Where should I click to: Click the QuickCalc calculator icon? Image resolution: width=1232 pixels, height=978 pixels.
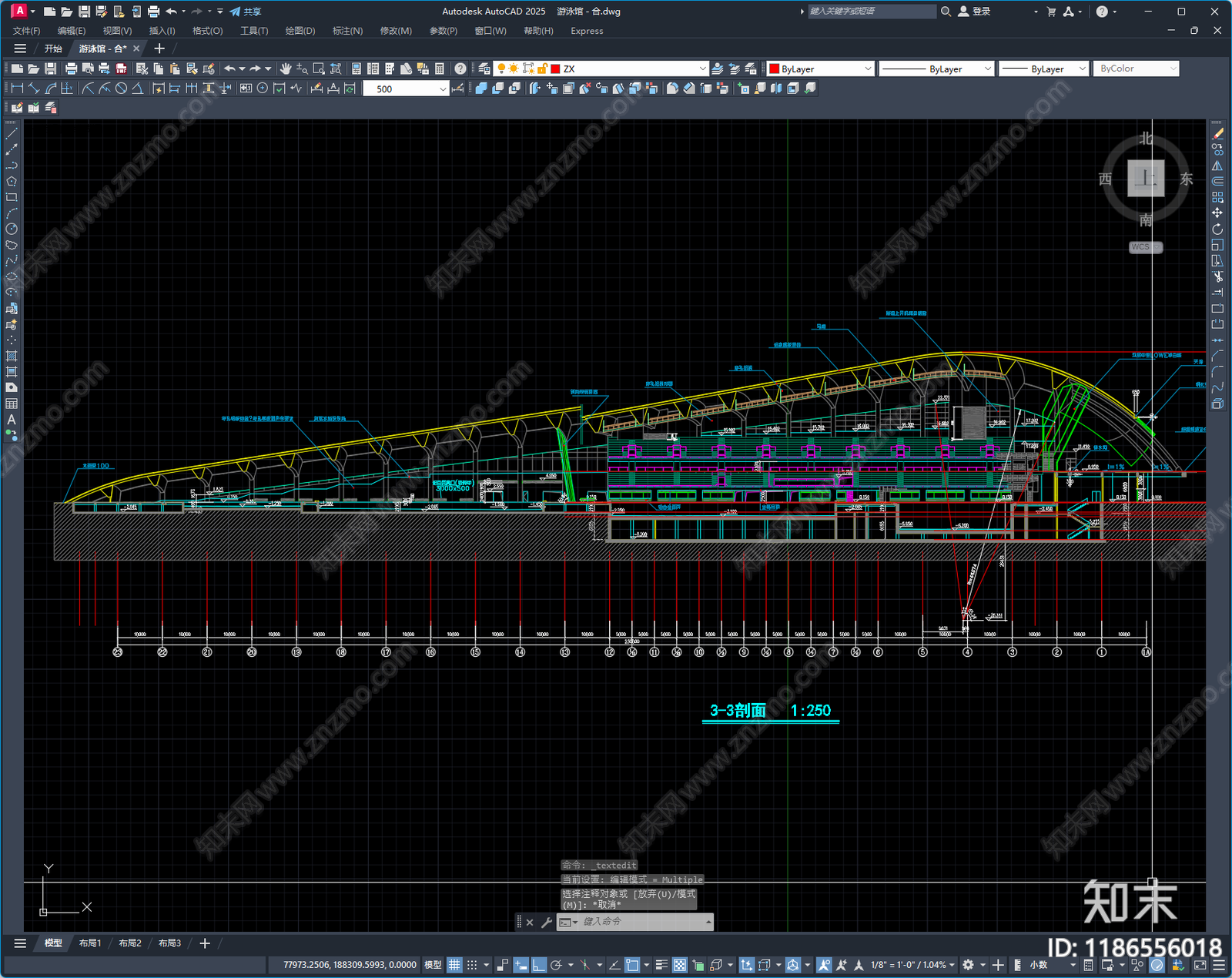pos(440,69)
